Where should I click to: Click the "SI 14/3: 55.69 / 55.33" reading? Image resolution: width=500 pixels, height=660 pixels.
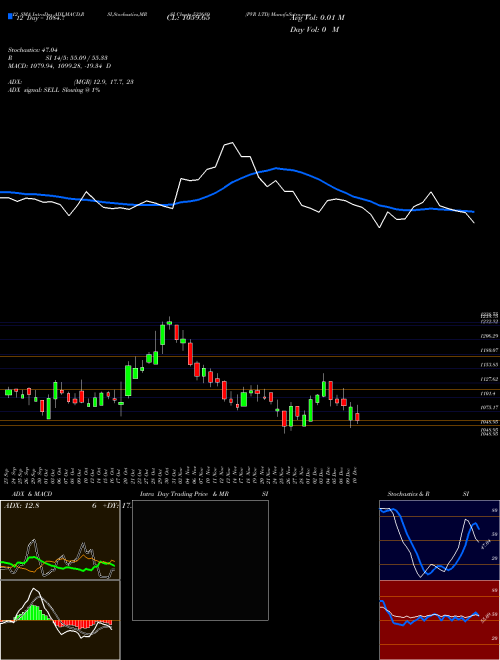tap(77, 58)
